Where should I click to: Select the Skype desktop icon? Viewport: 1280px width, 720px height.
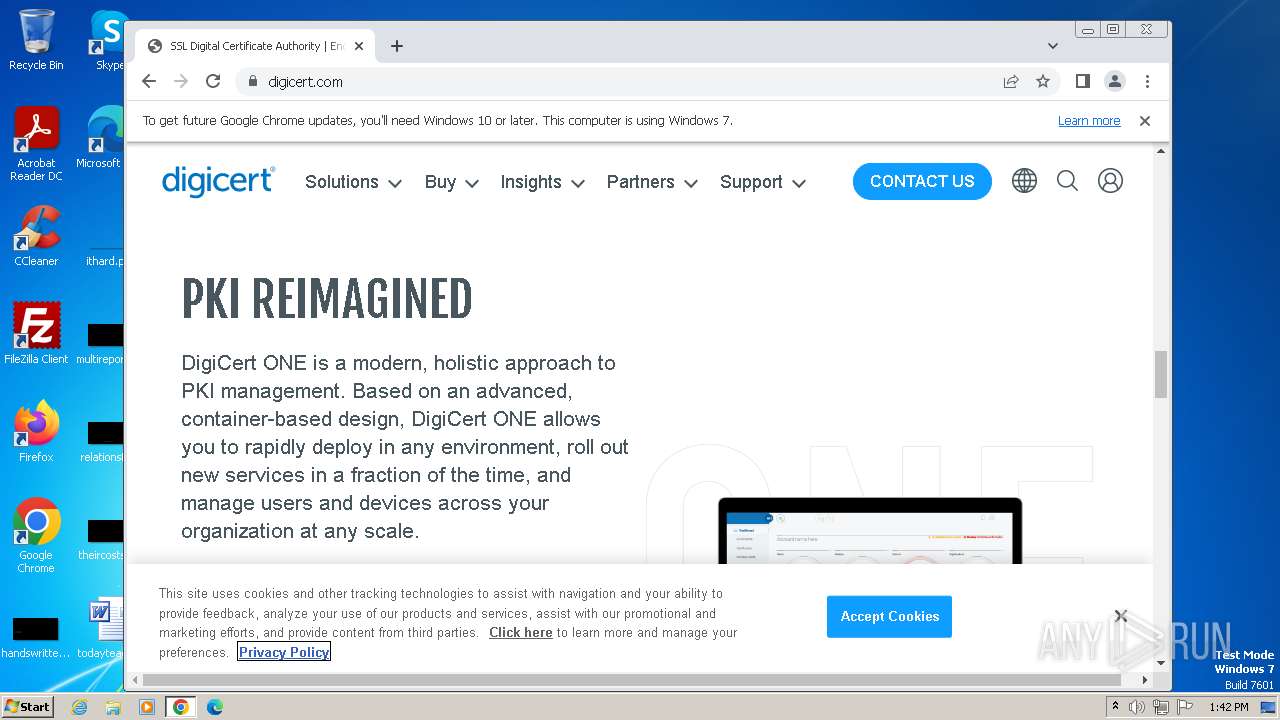coord(108,40)
